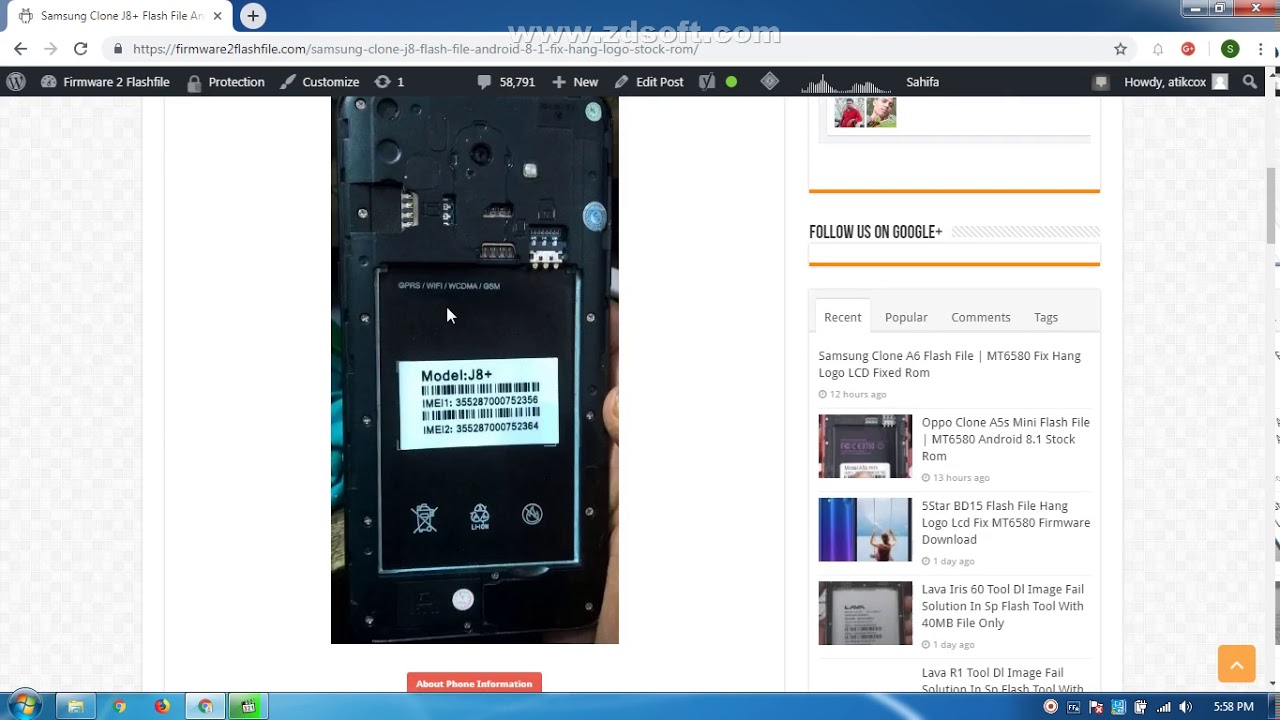Click the page vertical scrollbar thumb

click(x=1272, y=205)
